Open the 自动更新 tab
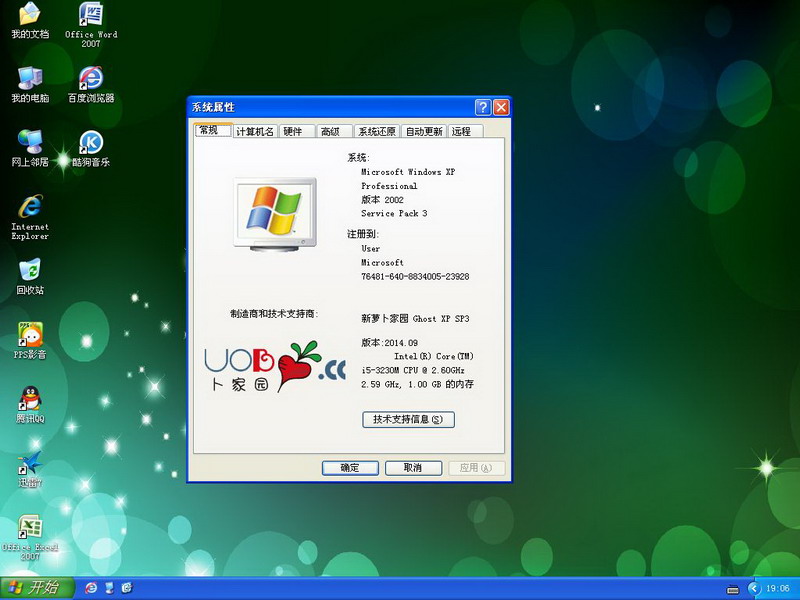The height and width of the screenshot is (600, 800). tap(423, 132)
